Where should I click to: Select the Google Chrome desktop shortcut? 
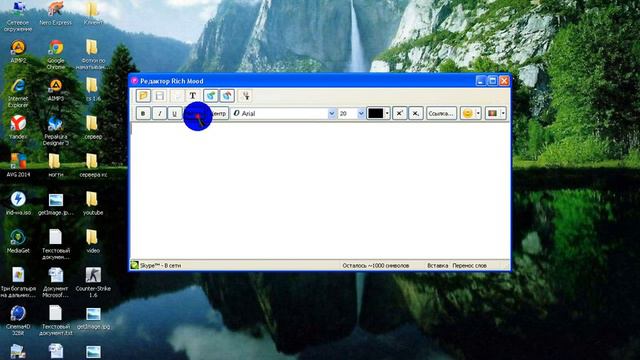point(56,55)
